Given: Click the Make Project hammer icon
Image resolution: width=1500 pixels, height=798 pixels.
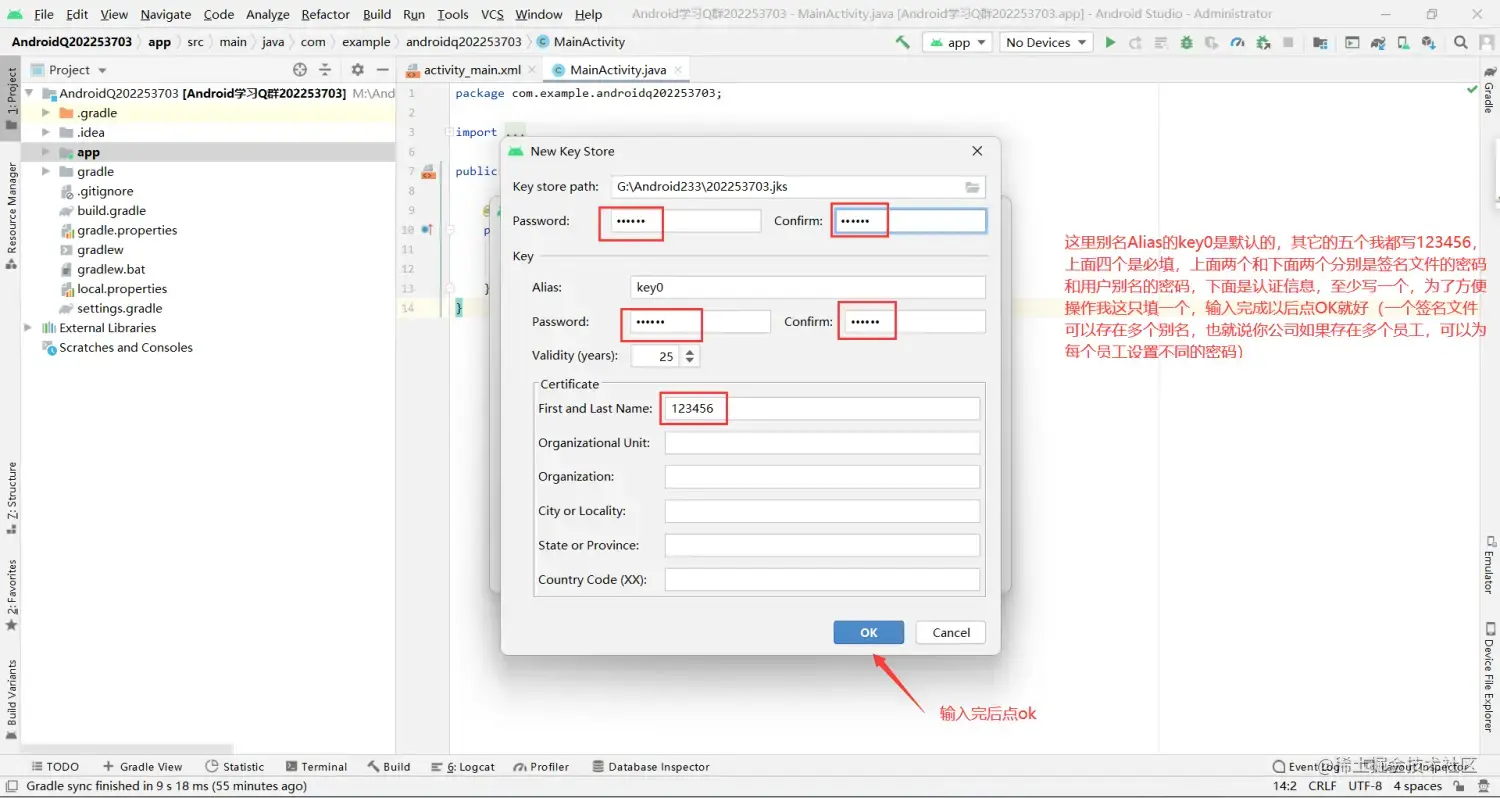Looking at the screenshot, I should (x=903, y=42).
